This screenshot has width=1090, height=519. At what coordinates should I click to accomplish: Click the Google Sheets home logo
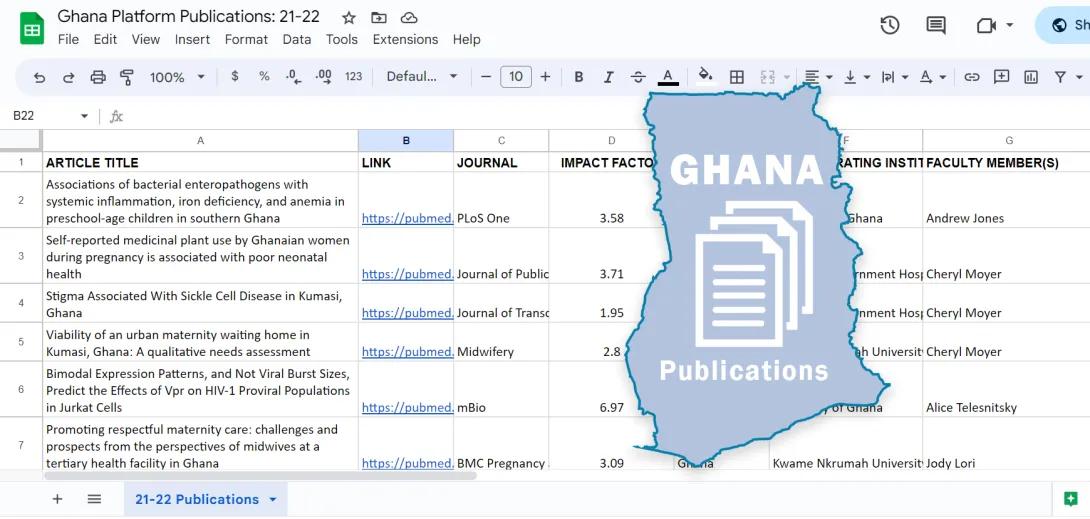(x=32, y=28)
